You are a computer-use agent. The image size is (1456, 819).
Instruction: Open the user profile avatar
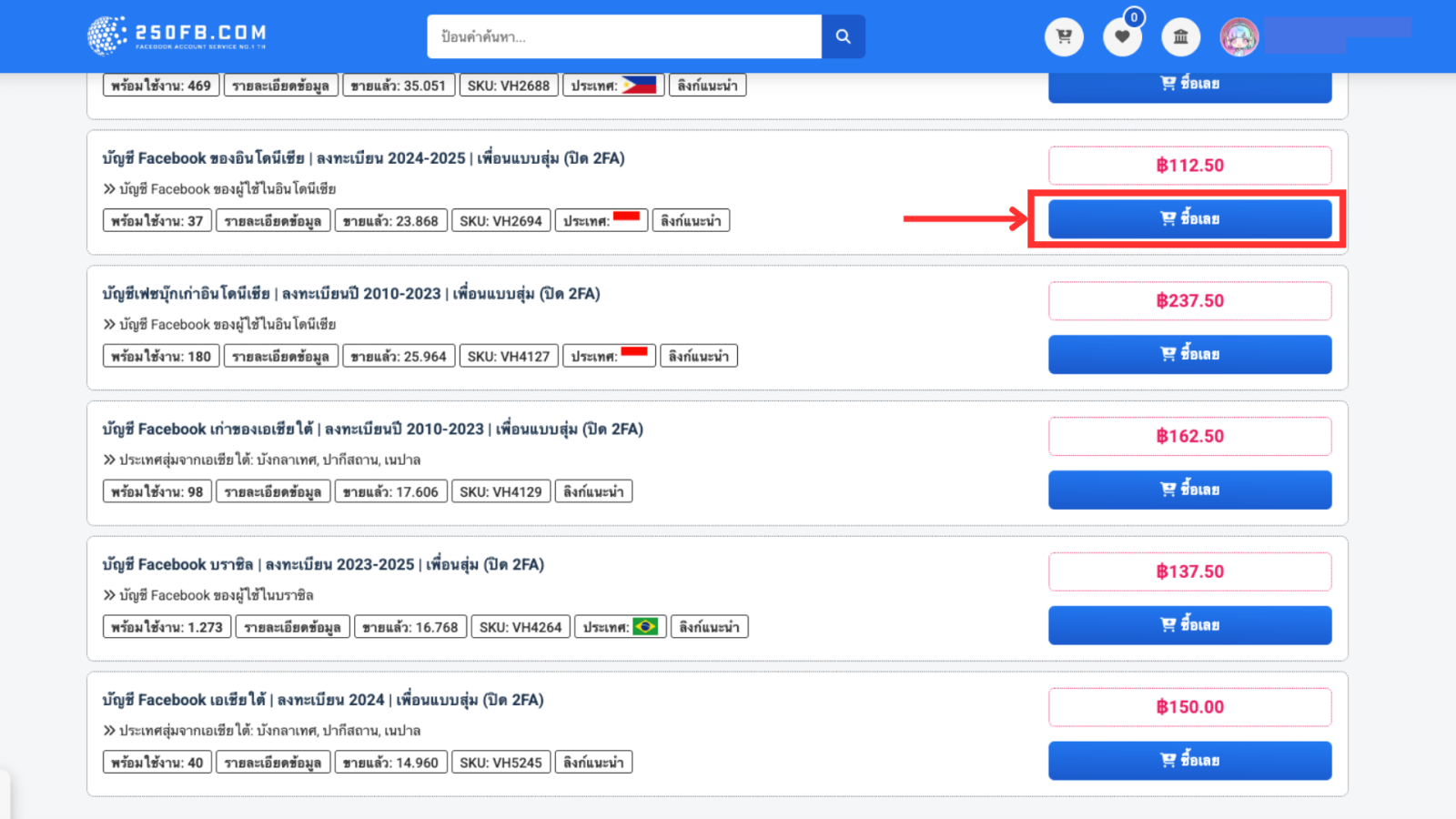pos(1239,37)
